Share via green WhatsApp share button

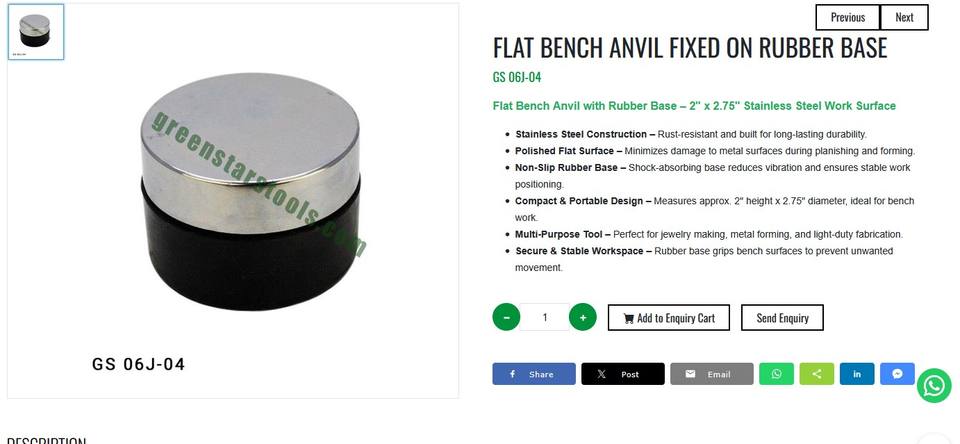pyautogui.click(x=776, y=374)
